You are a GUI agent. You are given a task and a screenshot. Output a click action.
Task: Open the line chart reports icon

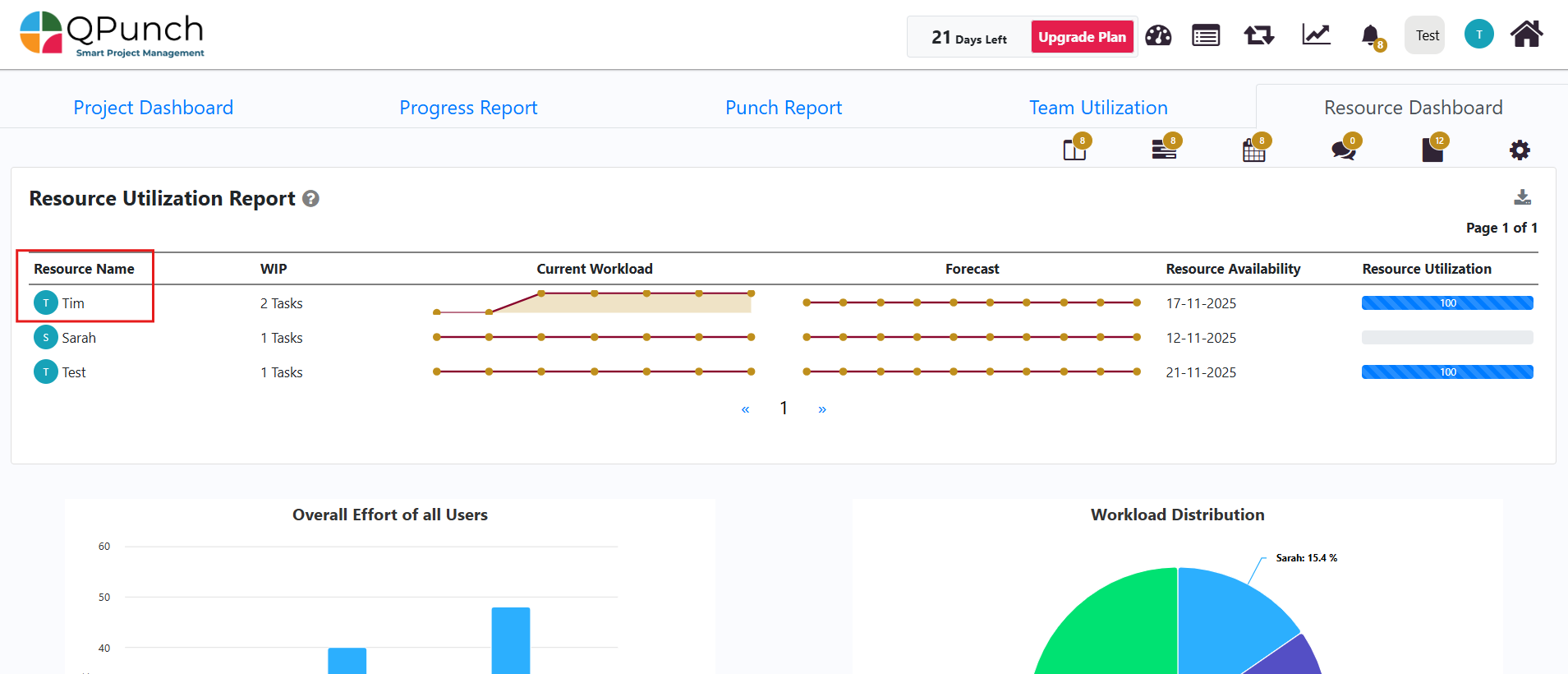(x=1316, y=35)
